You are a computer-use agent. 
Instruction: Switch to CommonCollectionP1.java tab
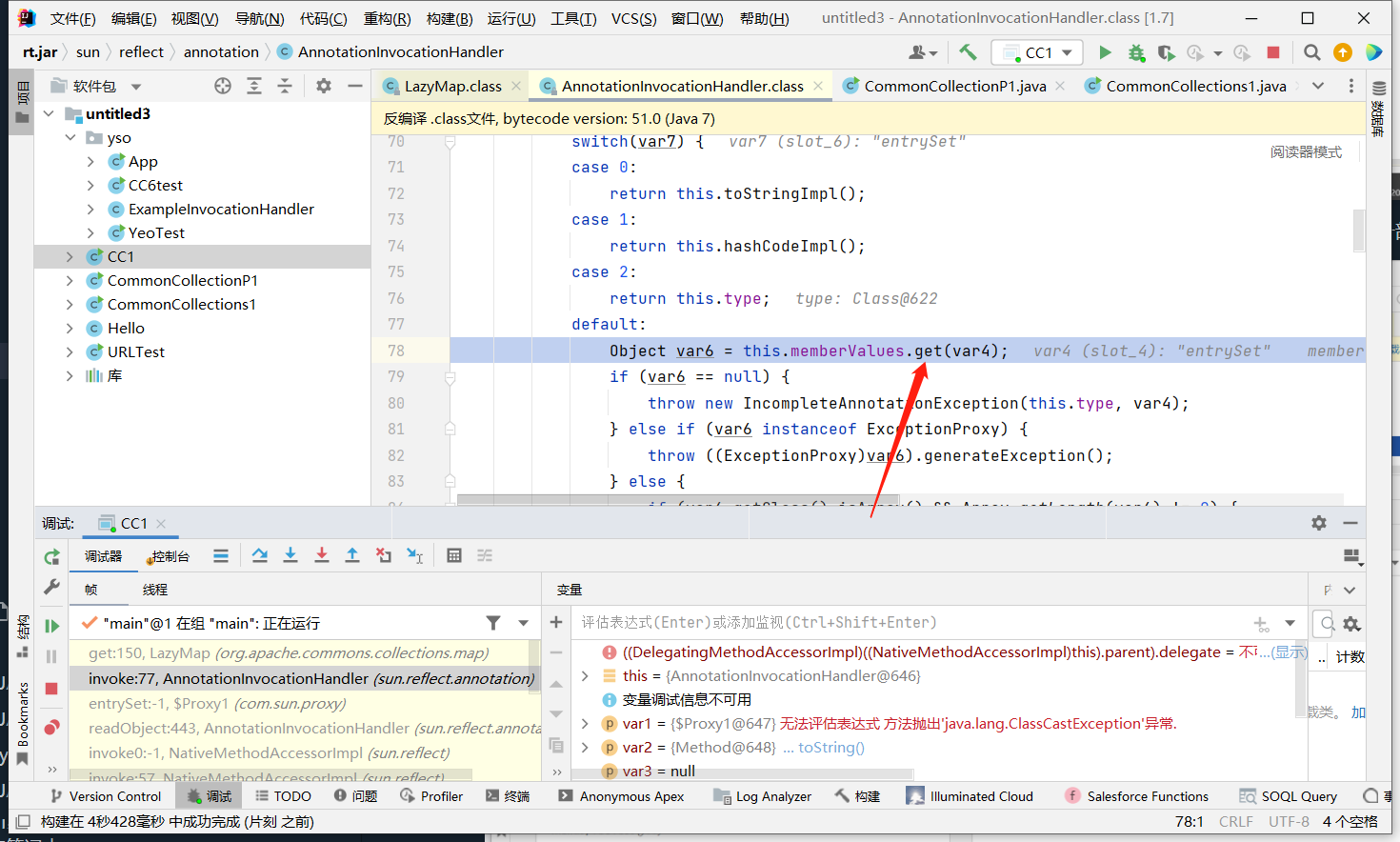point(955,86)
